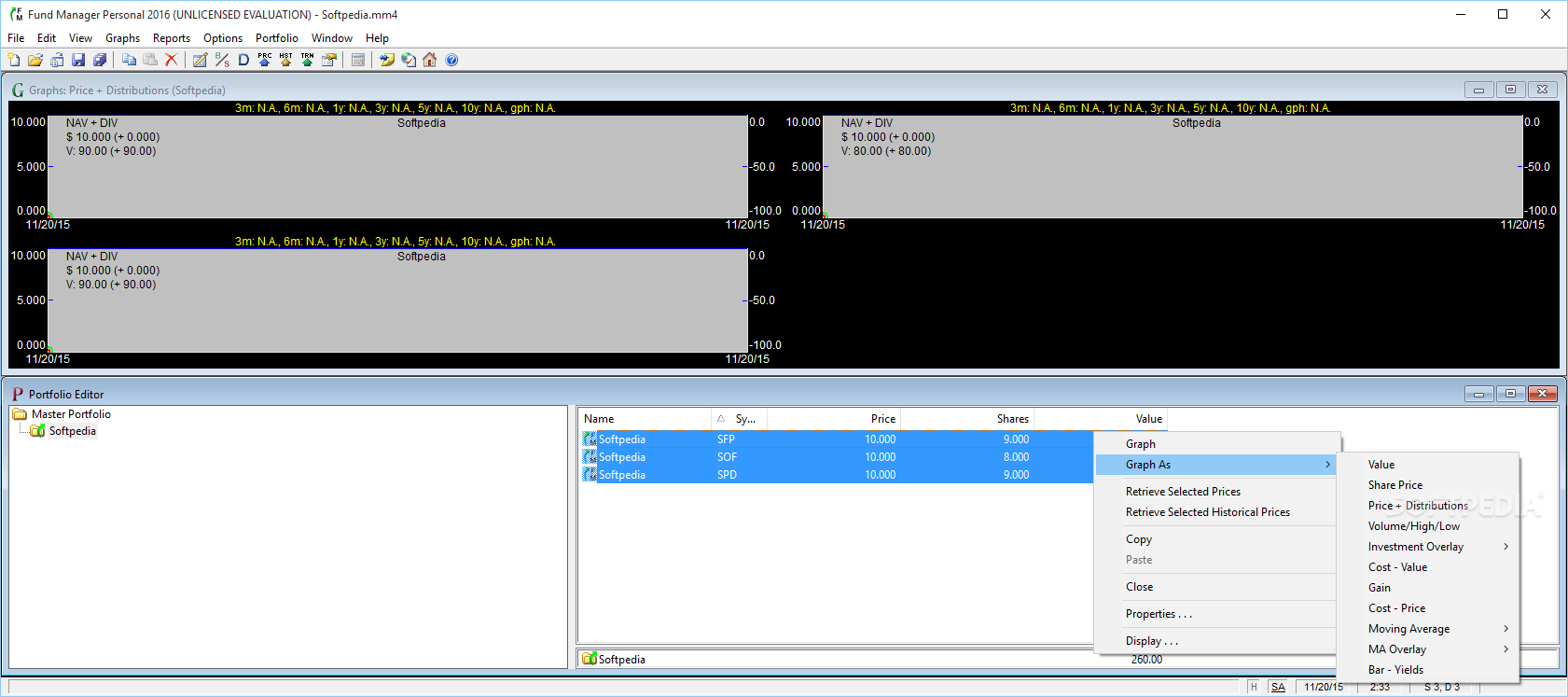Screen dimensions: 1568x697
Task: Click the 11/20/15 date in status bar
Action: coord(1324,687)
